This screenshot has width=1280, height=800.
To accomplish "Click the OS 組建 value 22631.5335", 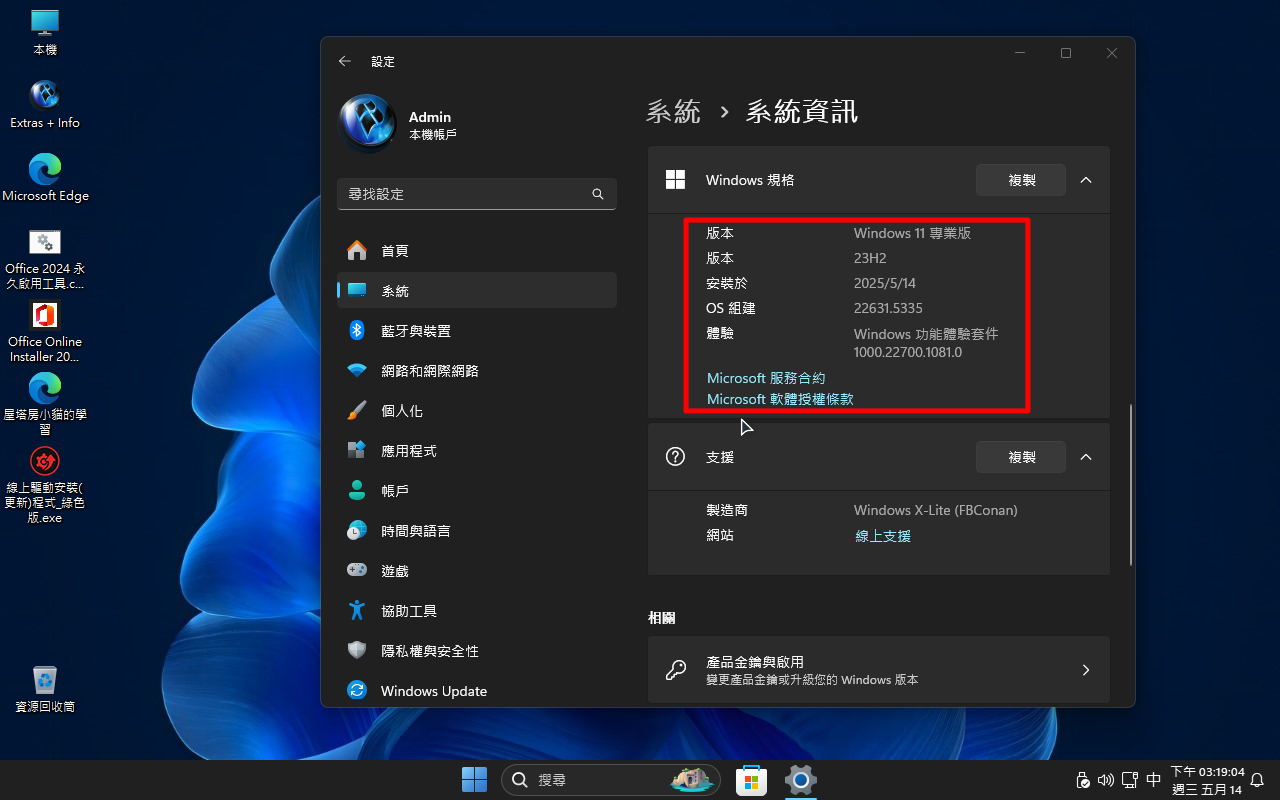I will pyautogui.click(x=888, y=308).
